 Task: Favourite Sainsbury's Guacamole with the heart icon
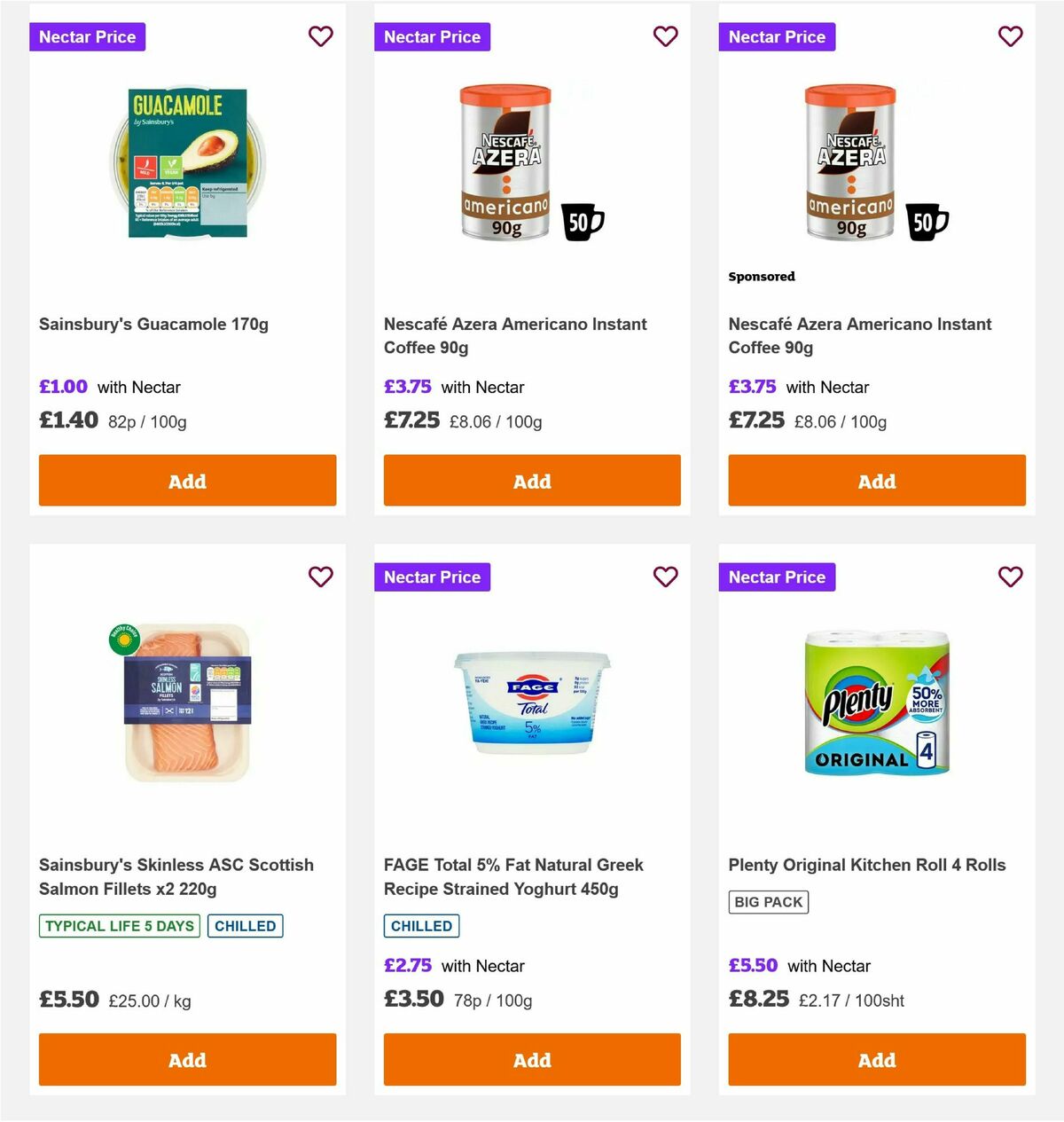320,36
